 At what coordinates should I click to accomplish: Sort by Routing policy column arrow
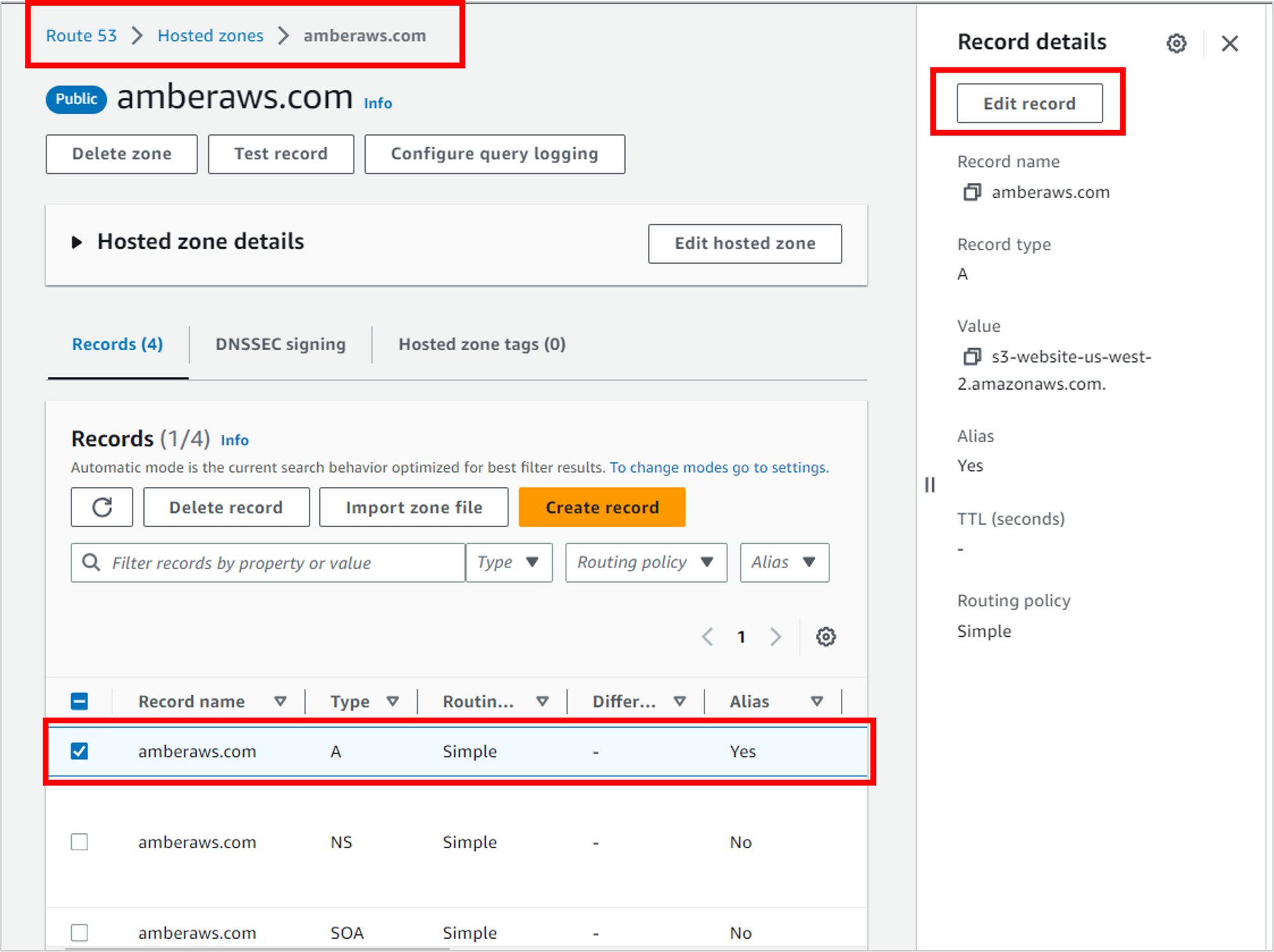542,701
